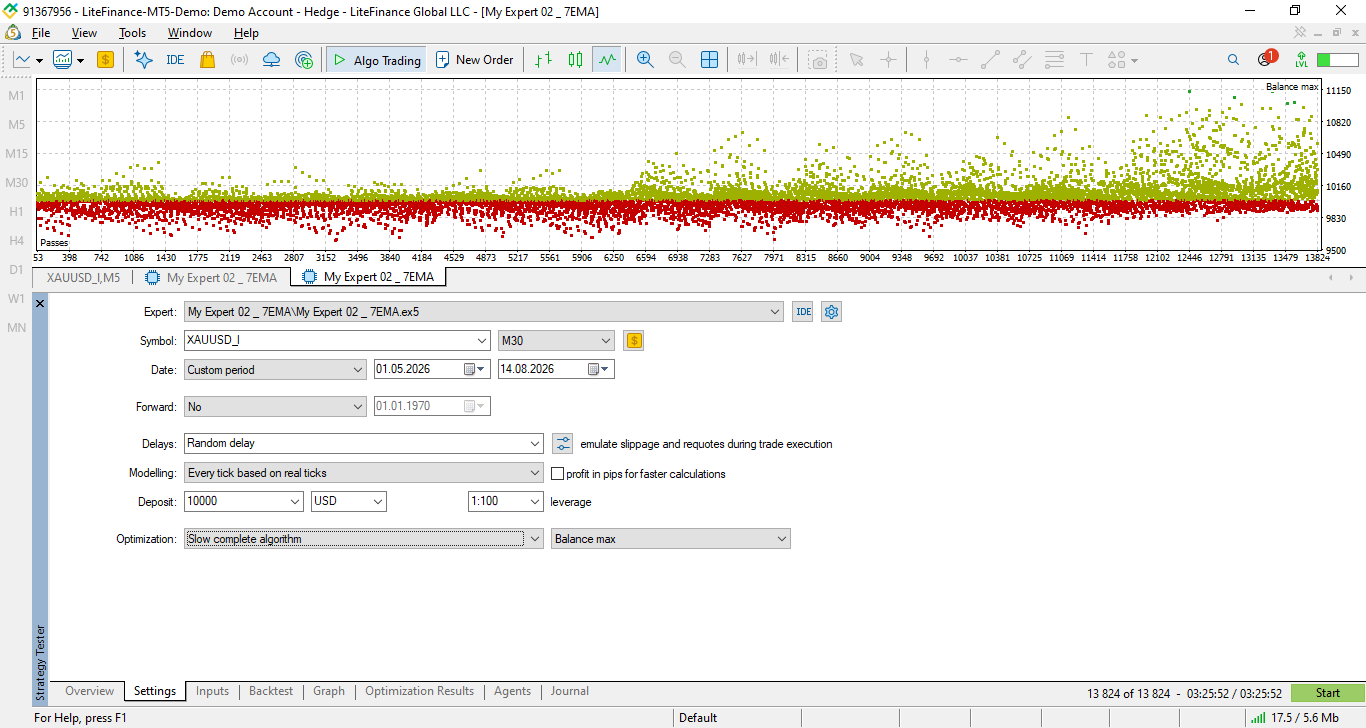Image resolution: width=1366 pixels, height=728 pixels.
Task: Open the delay settings slider icon
Action: 563,443
